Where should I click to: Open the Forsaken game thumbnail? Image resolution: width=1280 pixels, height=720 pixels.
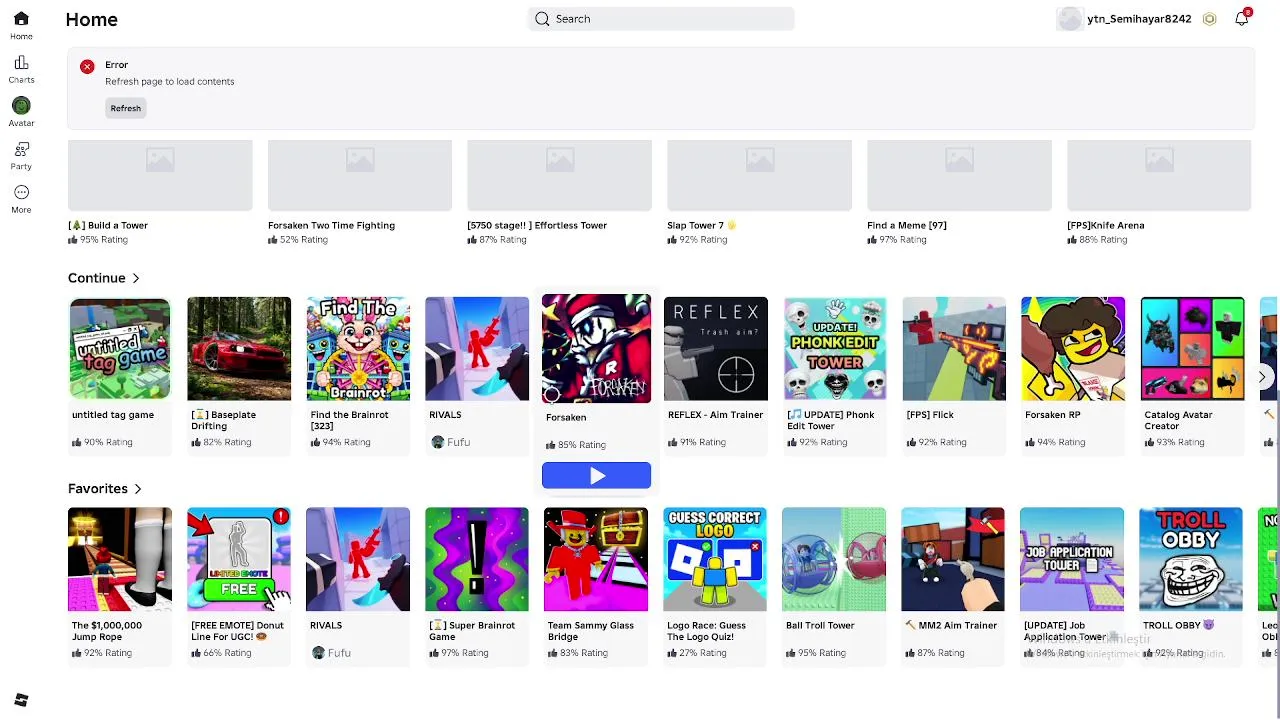[596, 349]
